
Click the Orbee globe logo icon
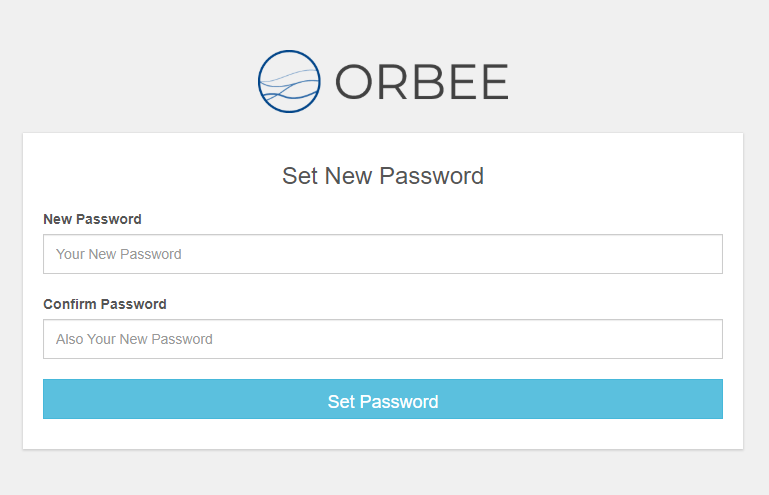[x=289, y=81]
